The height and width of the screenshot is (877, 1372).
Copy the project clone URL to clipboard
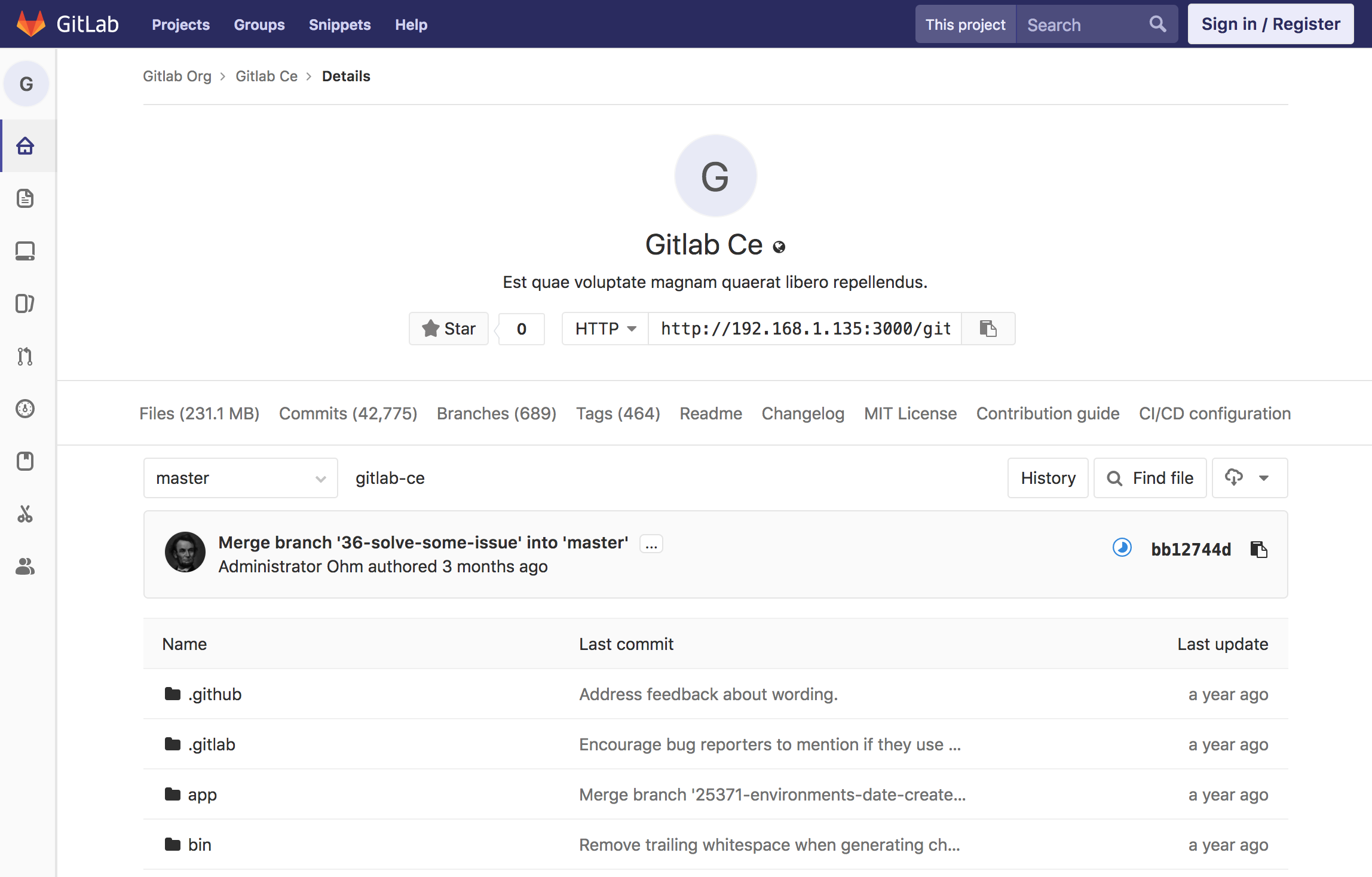coord(988,329)
